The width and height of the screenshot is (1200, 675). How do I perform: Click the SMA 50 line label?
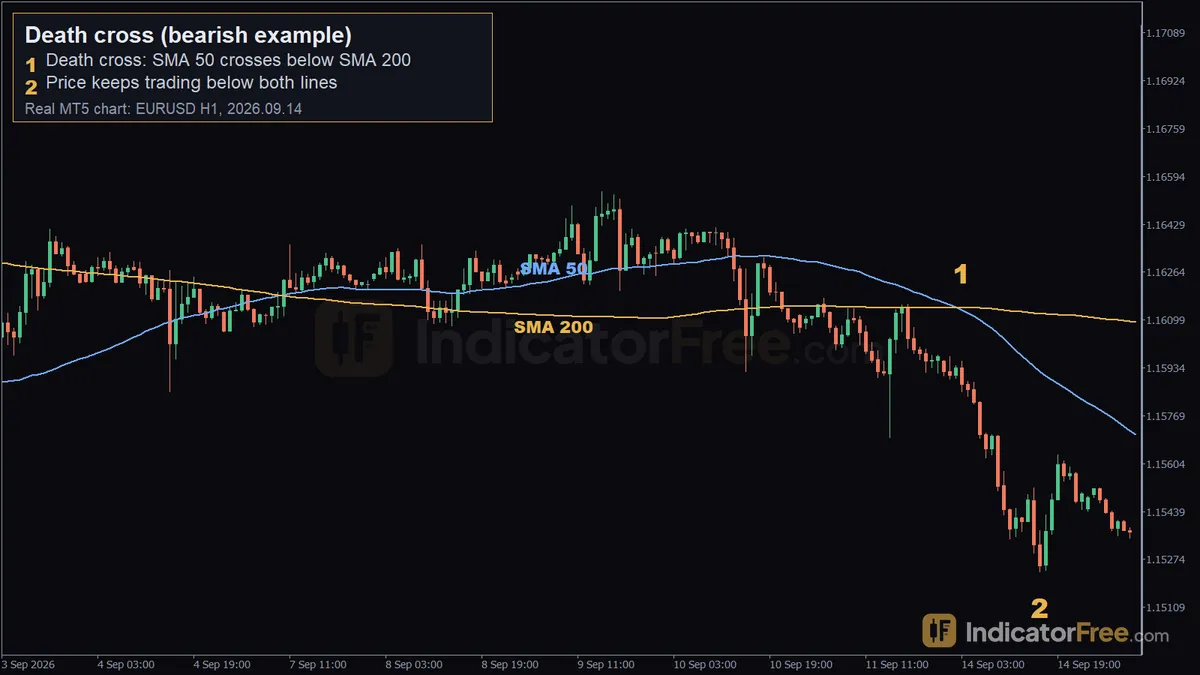[555, 269]
